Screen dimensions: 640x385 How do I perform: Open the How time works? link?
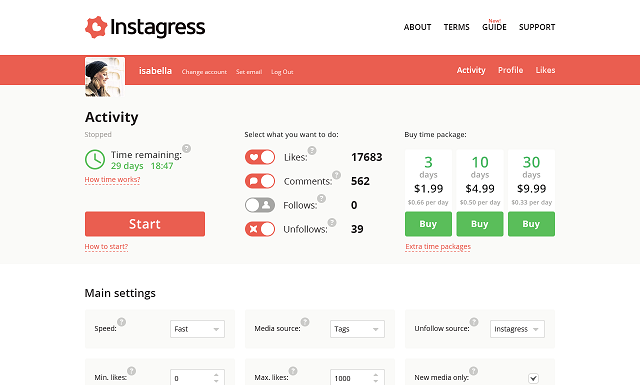112,180
